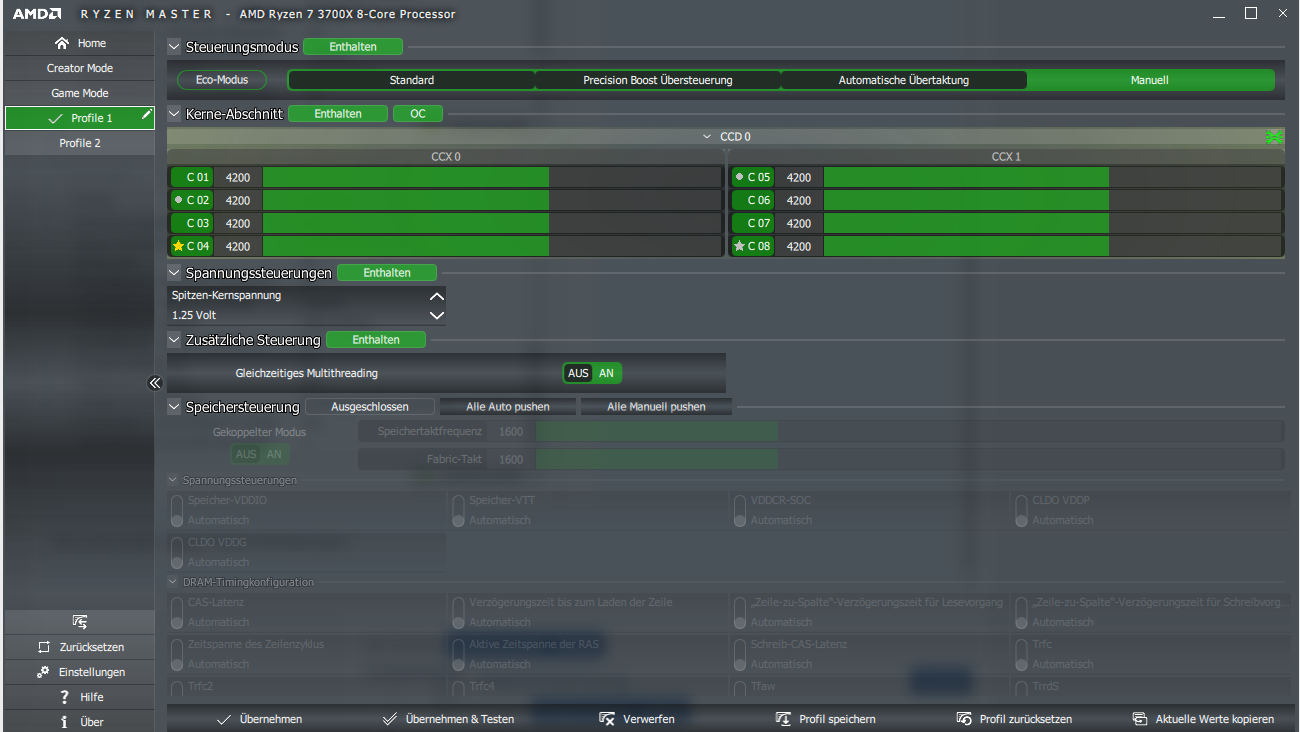Toggle core C 03 button
The height and width of the screenshot is (732, 1300).
(192, 223)
